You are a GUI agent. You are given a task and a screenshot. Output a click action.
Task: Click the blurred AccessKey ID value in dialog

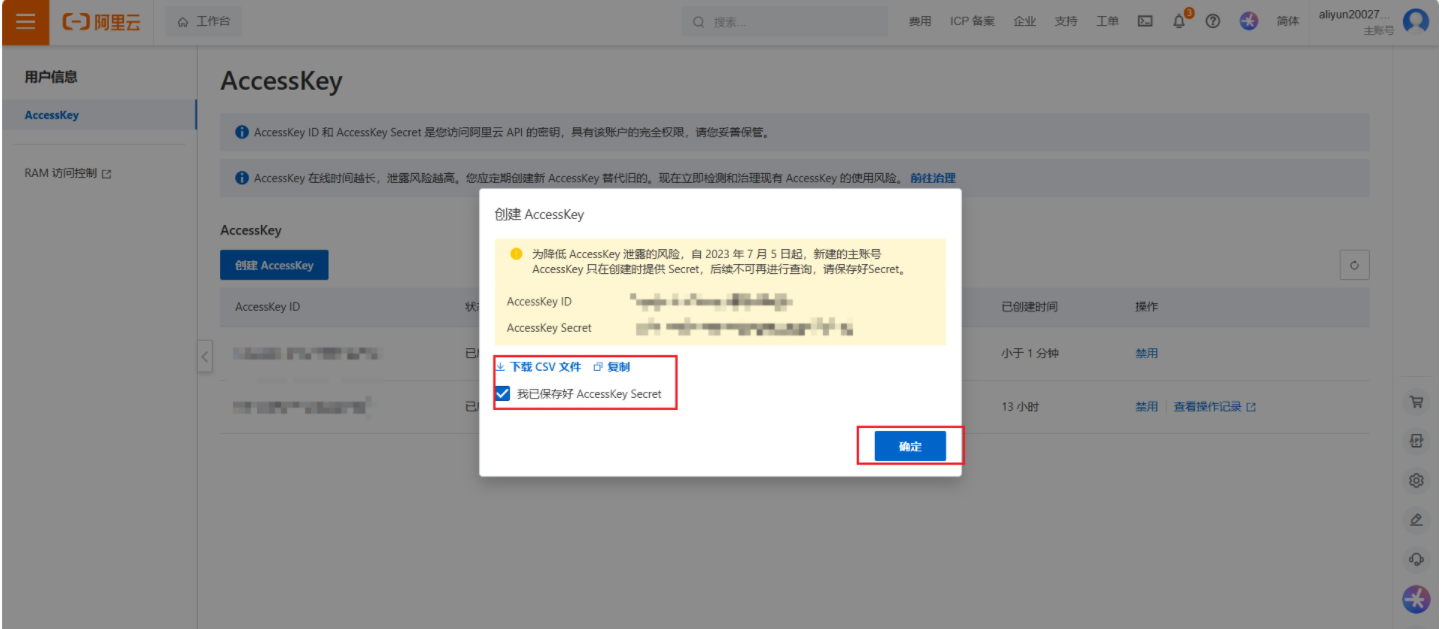712,300
